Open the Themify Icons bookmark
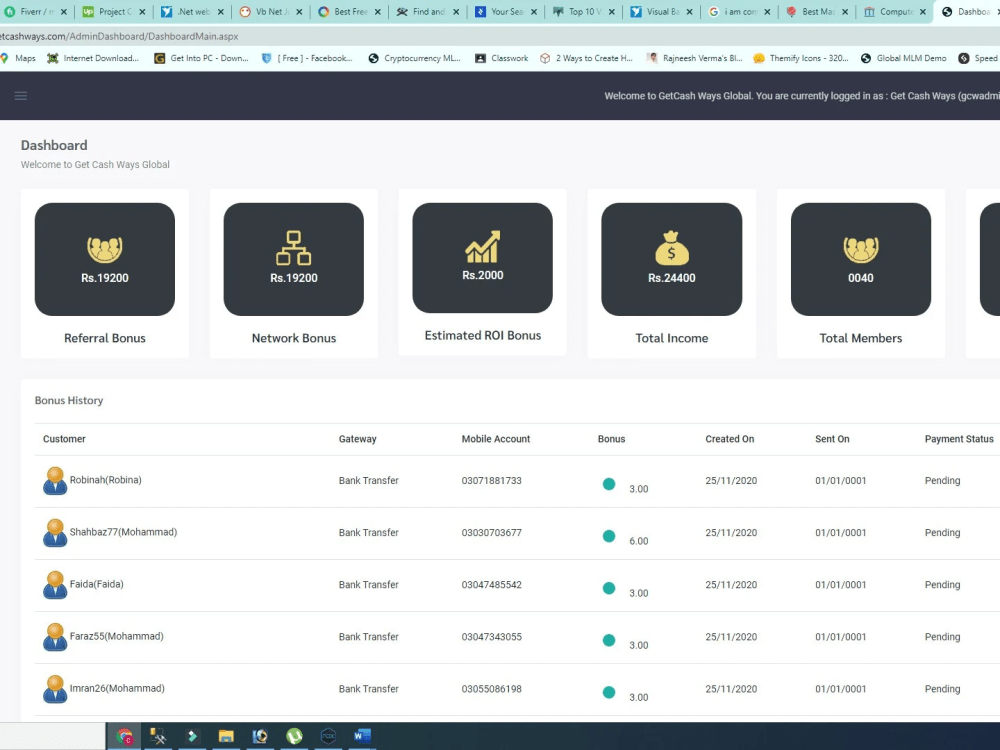This screenshot has width=1000, height=750. click(801, 58)
